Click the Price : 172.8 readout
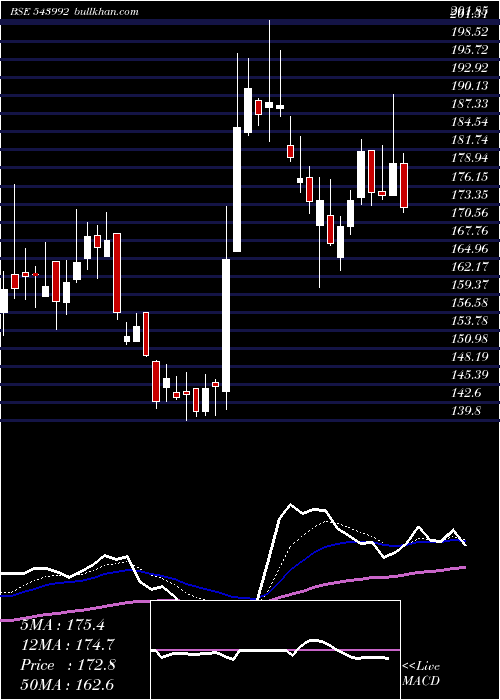500x700 pixels. point(68,665)
